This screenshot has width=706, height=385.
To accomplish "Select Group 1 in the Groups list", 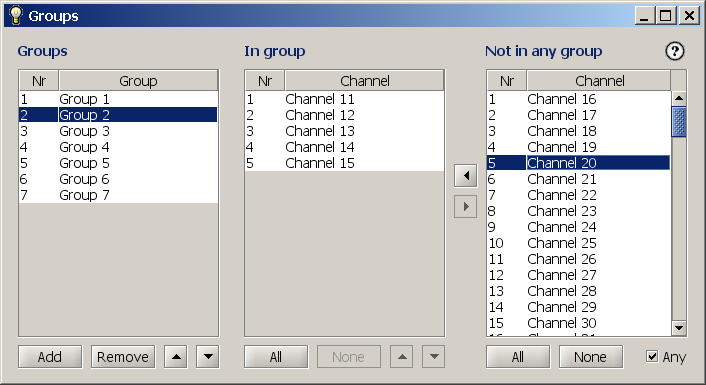I will [x=118, y=99].
